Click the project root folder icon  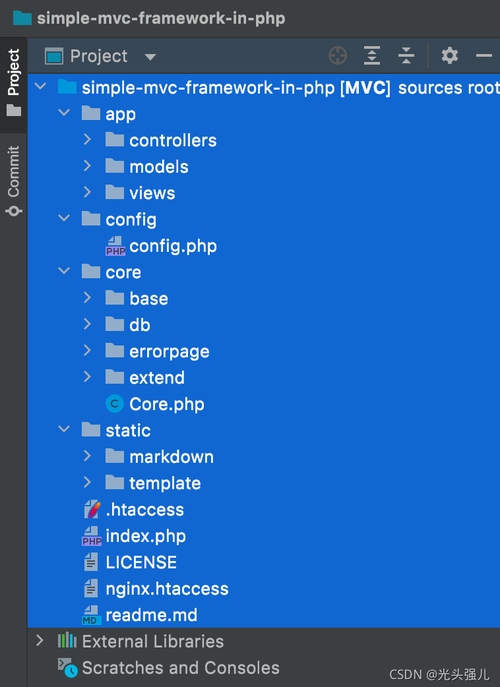point(67,87)
